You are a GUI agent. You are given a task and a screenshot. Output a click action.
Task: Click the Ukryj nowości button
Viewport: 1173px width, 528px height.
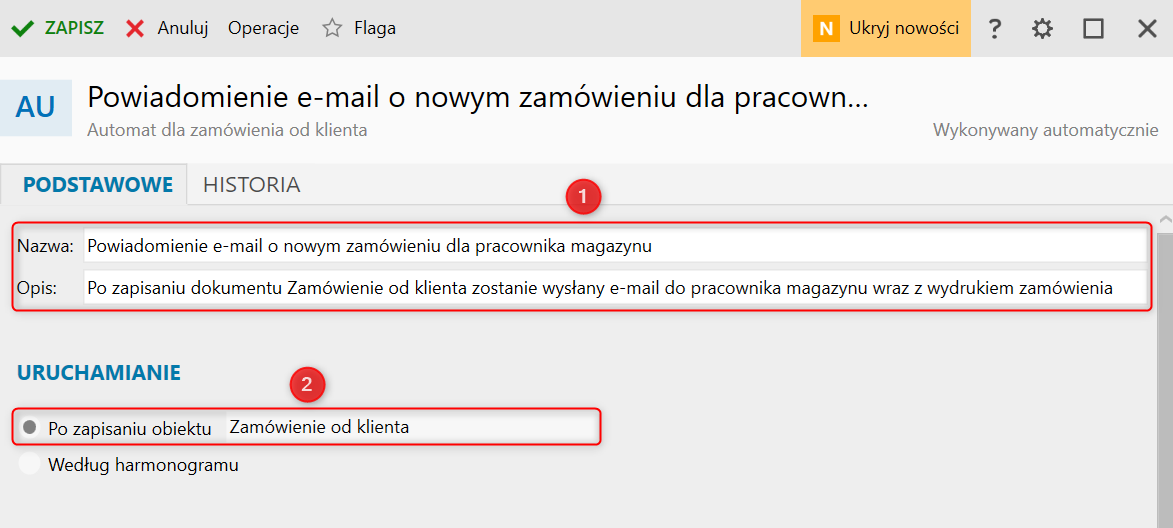click(886, 28)
